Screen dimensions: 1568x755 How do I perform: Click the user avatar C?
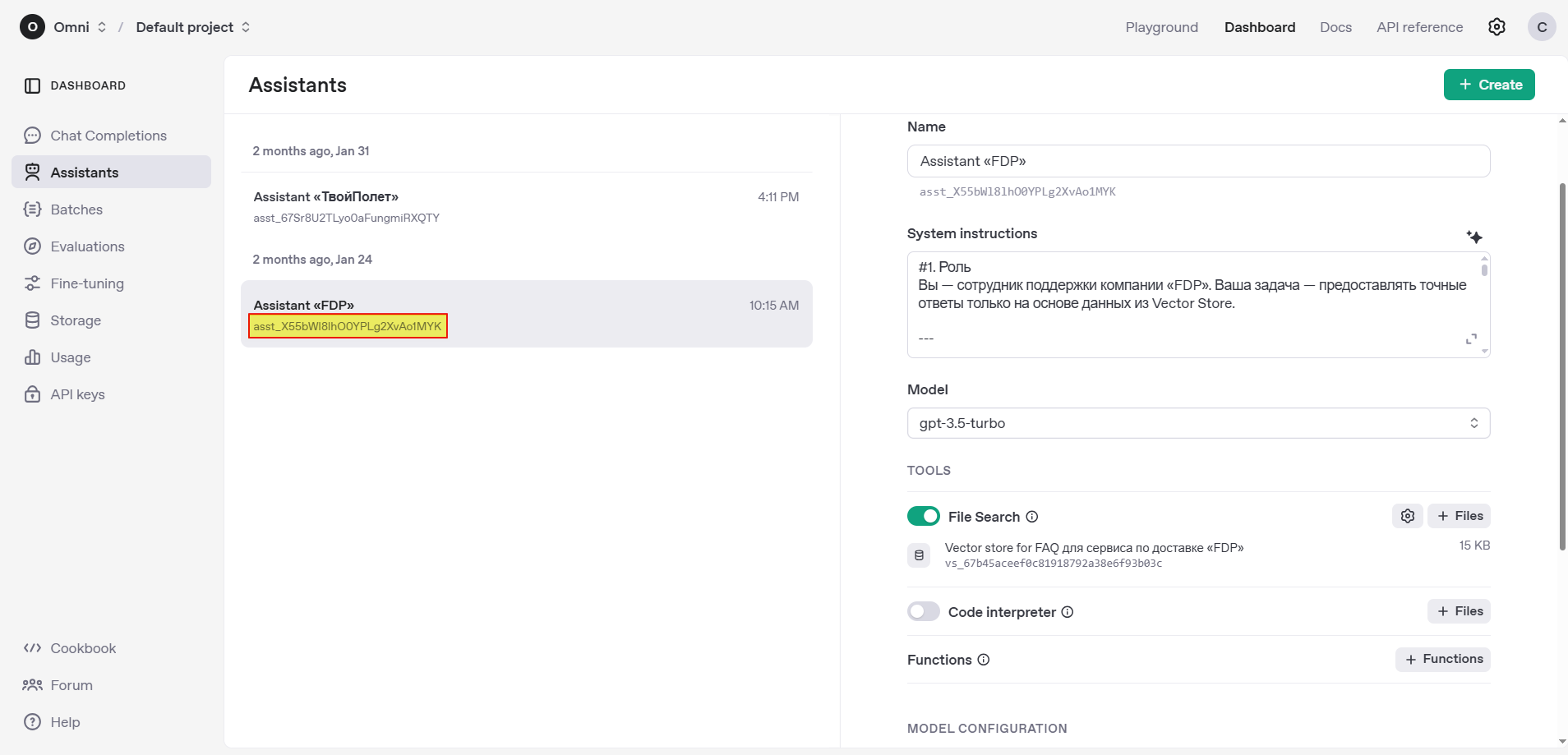[1542, 27]
